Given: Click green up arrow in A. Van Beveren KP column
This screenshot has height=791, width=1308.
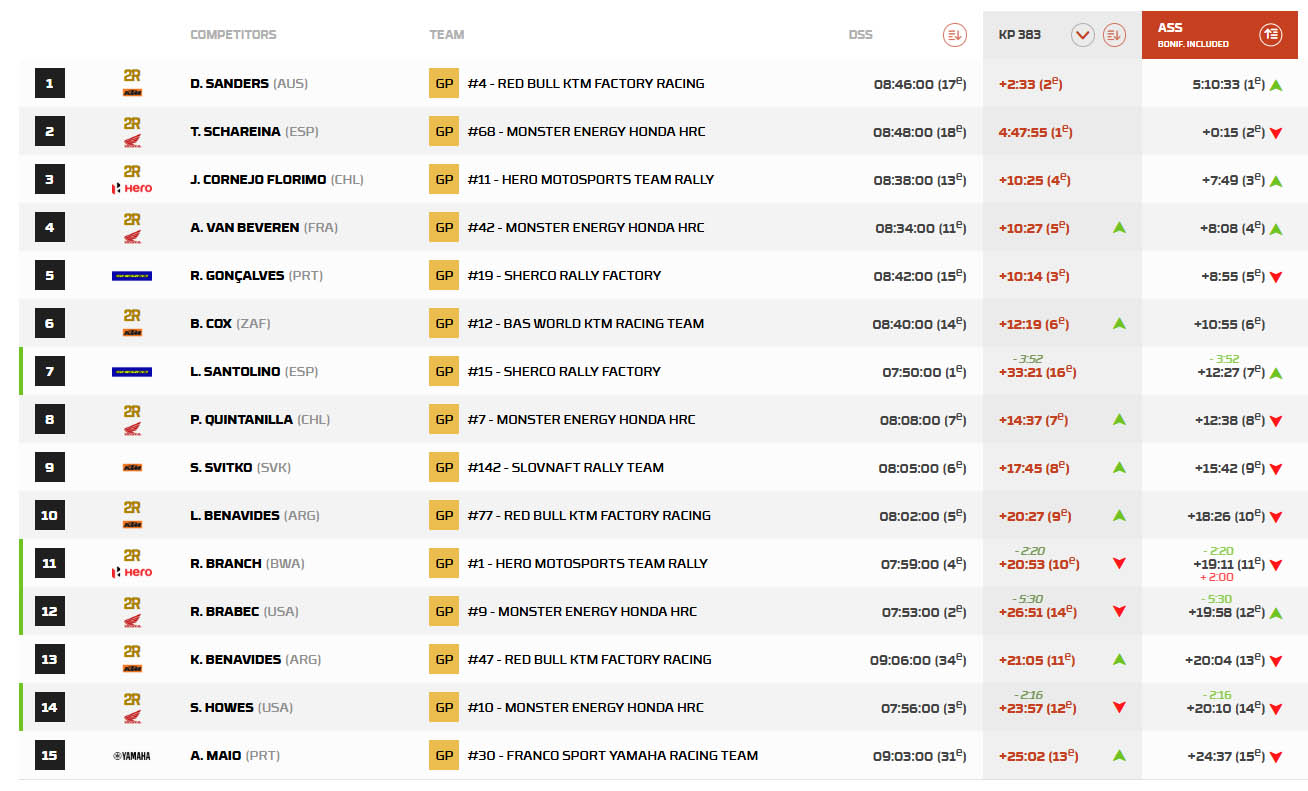Looking at the screenshot, I should click(1119, 228).
